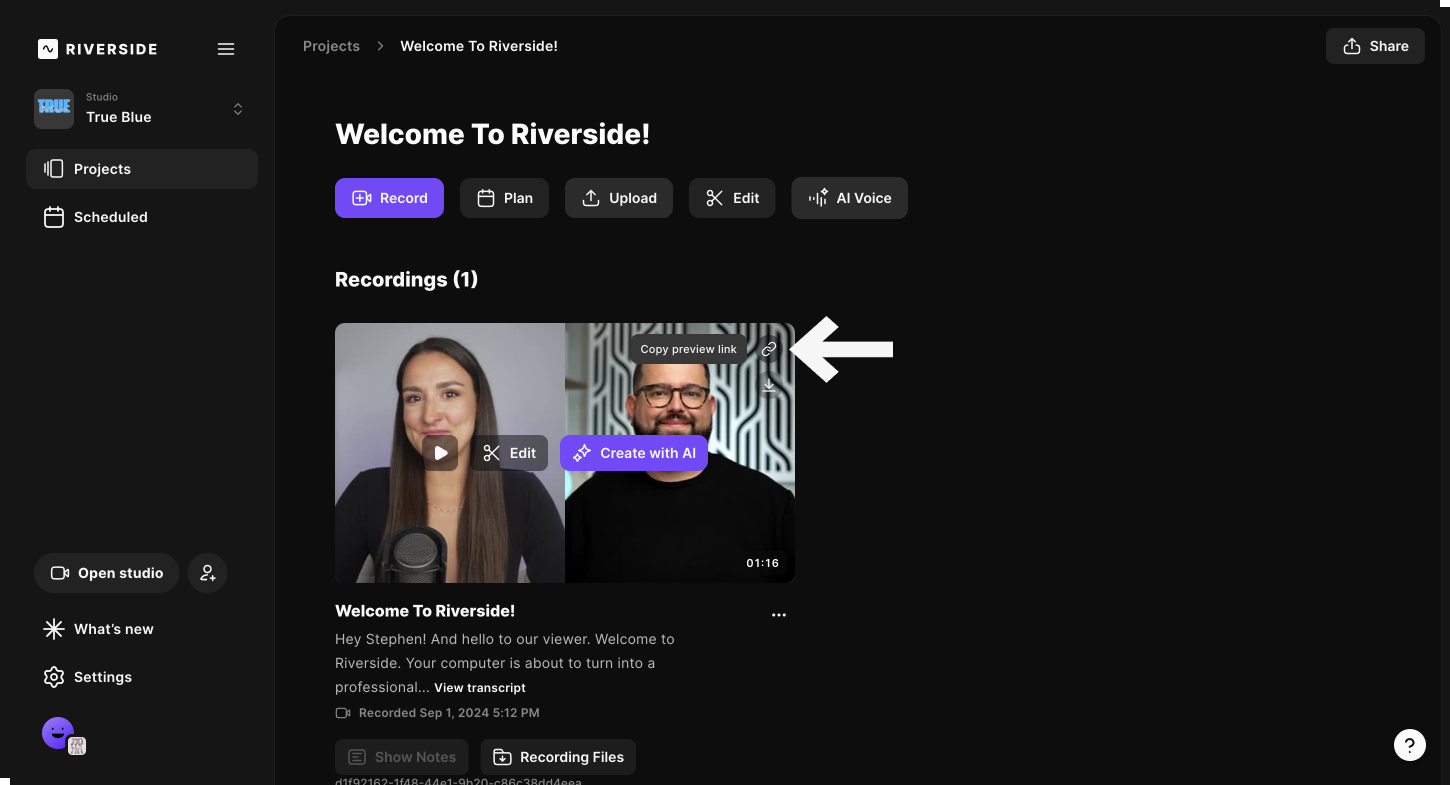This screenshot has height=785, width=1450.
Task: Play the recording from the thumbnail
Action: pos(440,453)
